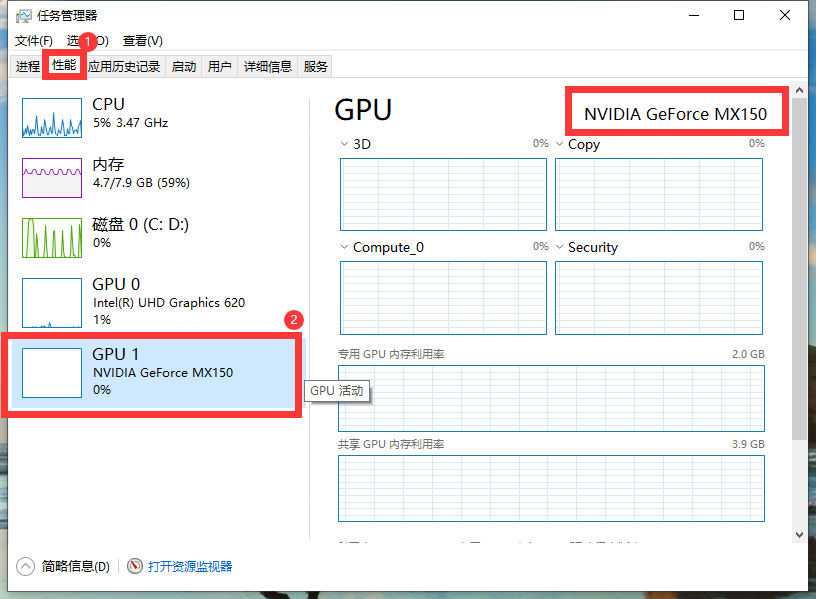The width and height of the screenshot is (816, 599).
Task: Switch to the 启动 tab
Action: pos(184,67)
